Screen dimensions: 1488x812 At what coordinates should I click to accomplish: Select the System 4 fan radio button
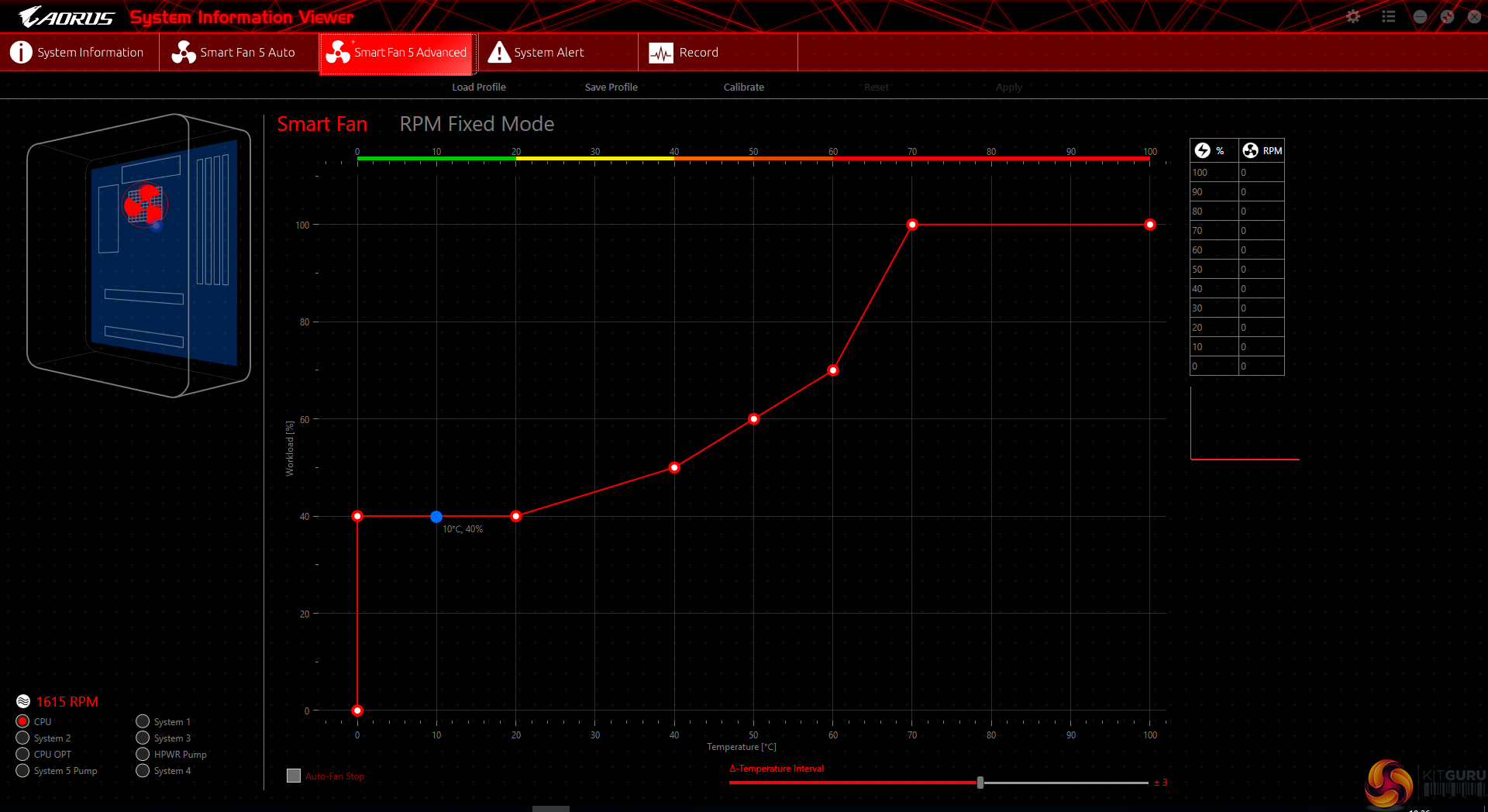click(x=143, y=770)
